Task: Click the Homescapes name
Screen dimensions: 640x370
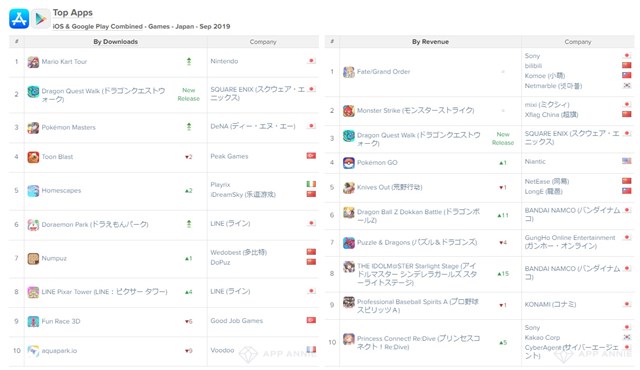Action: point(61,191)
